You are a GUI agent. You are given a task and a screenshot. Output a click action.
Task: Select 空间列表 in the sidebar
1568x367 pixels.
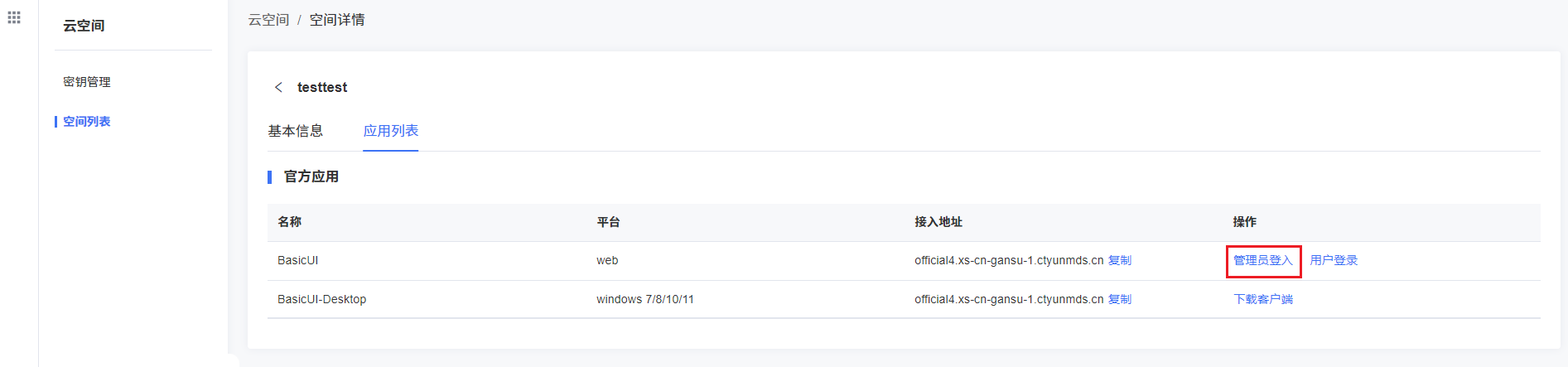pos(87,121)
